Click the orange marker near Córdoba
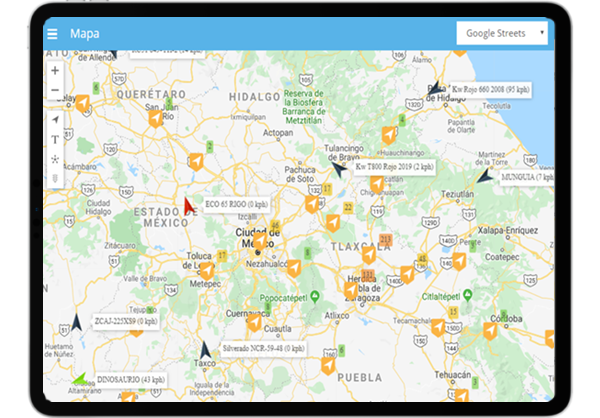This screenshot has width=600, height=418. 490,331
